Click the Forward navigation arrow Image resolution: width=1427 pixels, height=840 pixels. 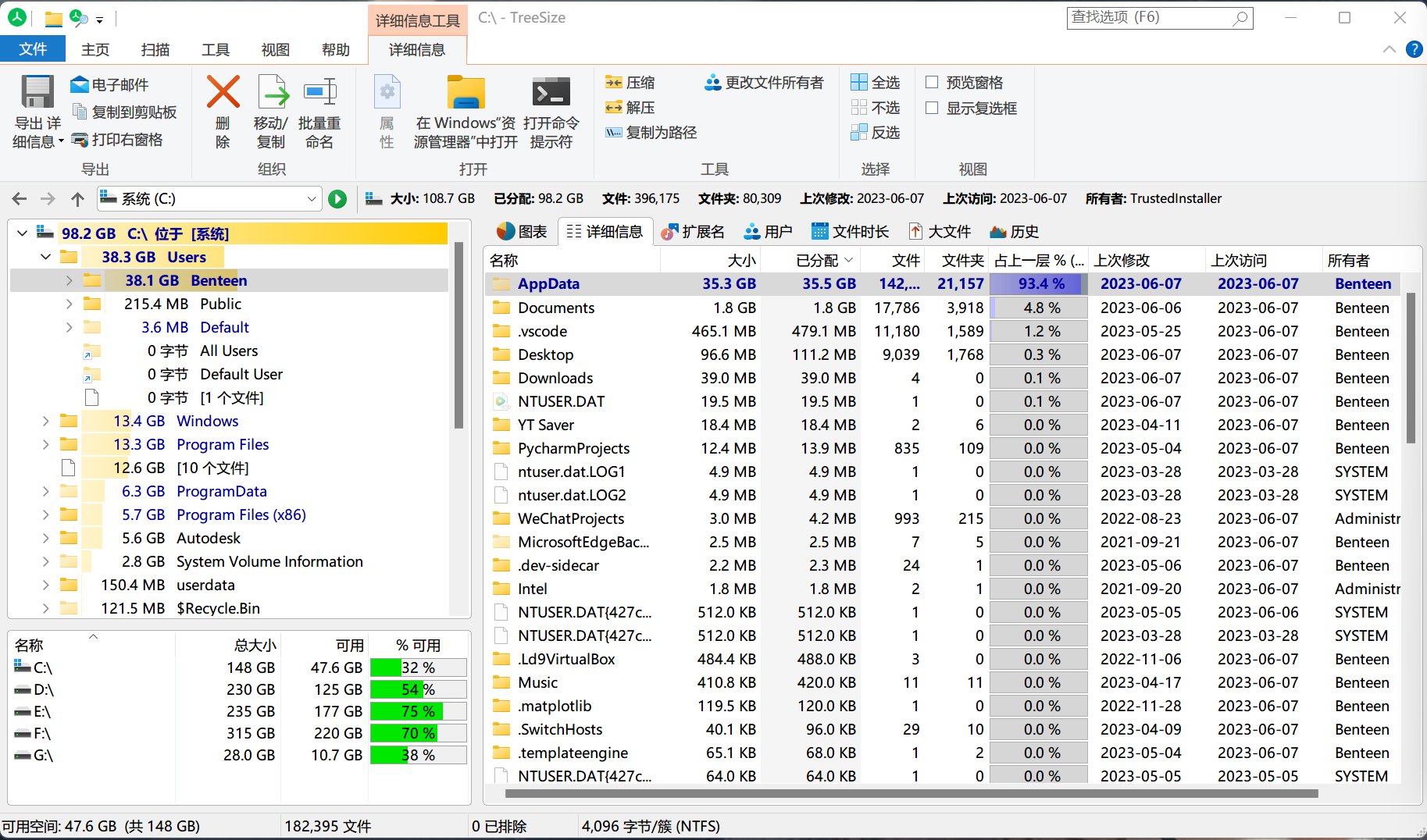[x=48, y=199]
